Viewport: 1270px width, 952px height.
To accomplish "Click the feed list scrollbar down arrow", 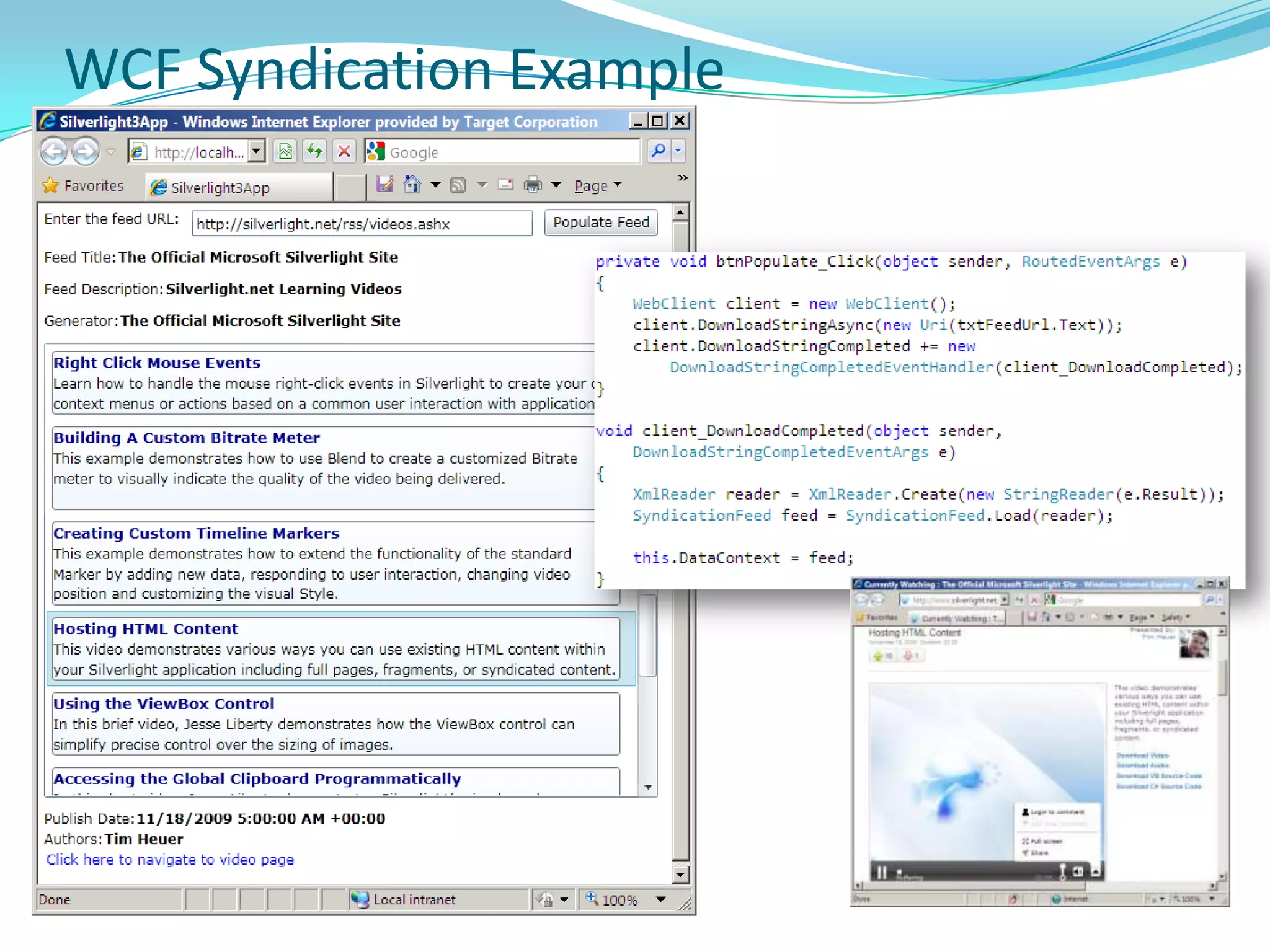I will [648, 787].
